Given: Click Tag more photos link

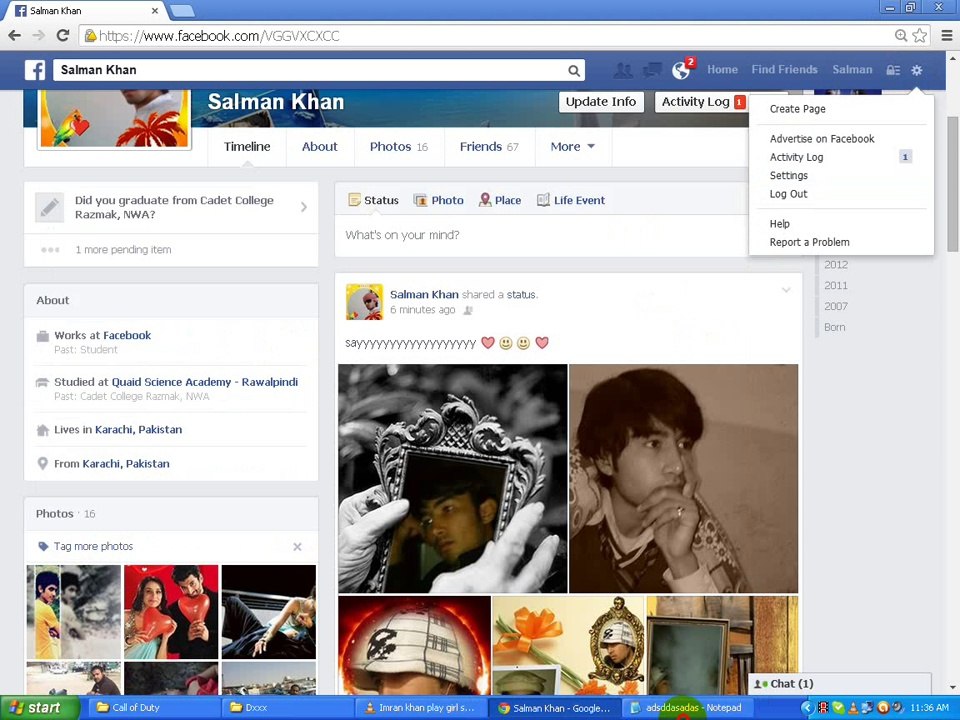Looking at the screenshot, I should pos(93,547).
